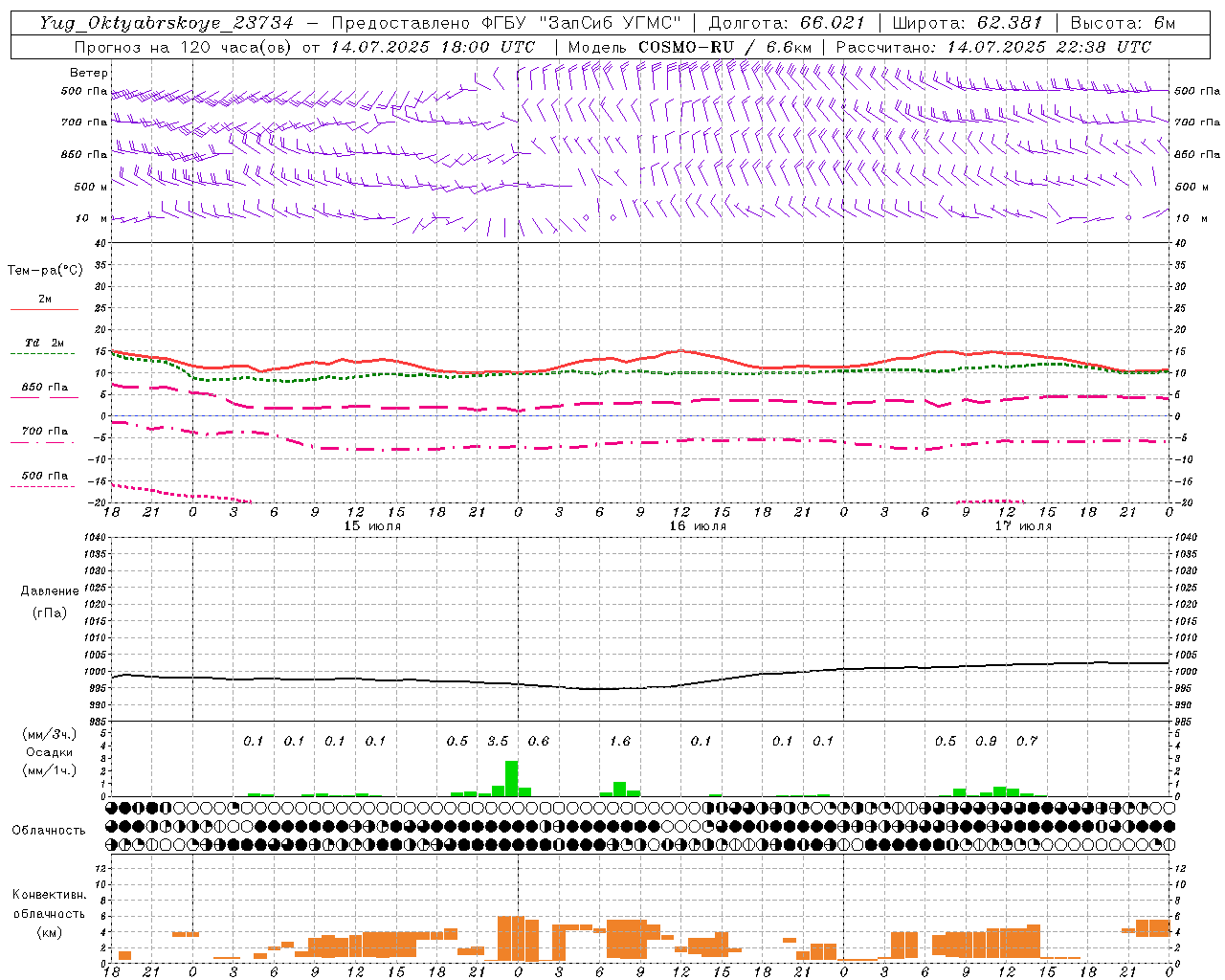Click 'Прогноз на 120 часа(ов)' header text
This screenshot has width=1225, height=980.
184,47
